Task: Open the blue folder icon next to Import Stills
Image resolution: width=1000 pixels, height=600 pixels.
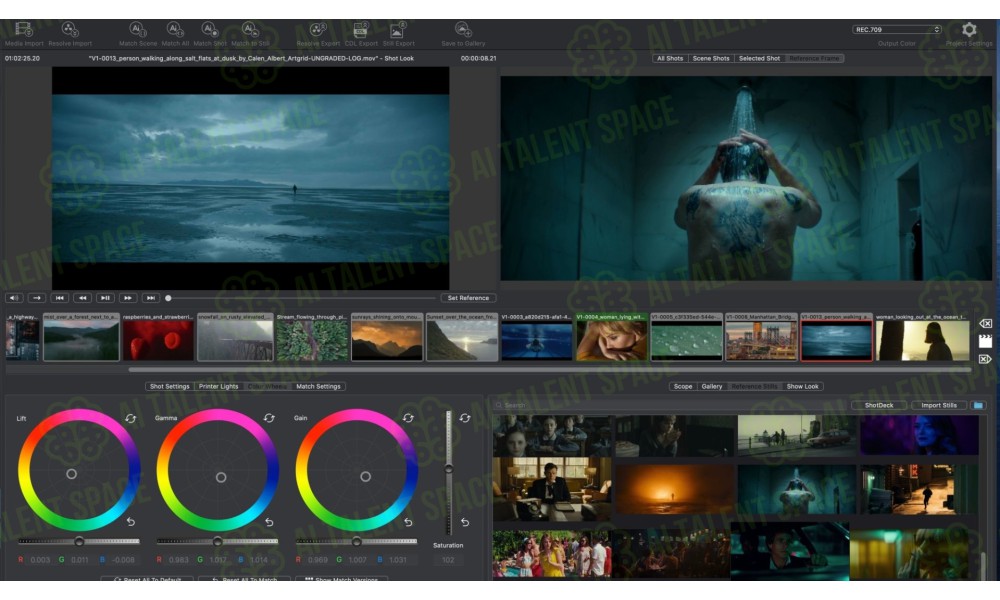Action: click(978, 406)
